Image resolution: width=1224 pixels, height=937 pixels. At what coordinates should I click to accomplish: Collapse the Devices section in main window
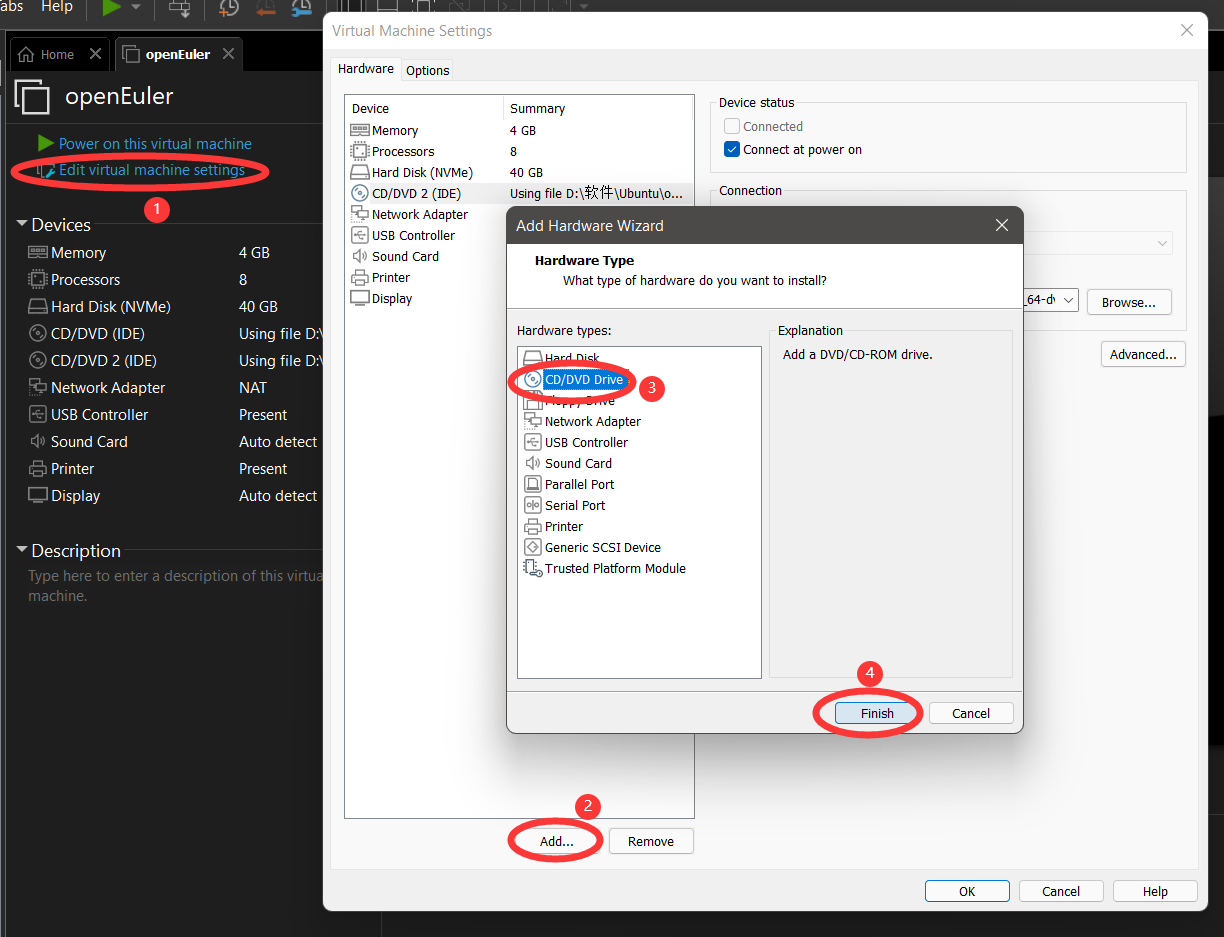(x=22, y=225)
